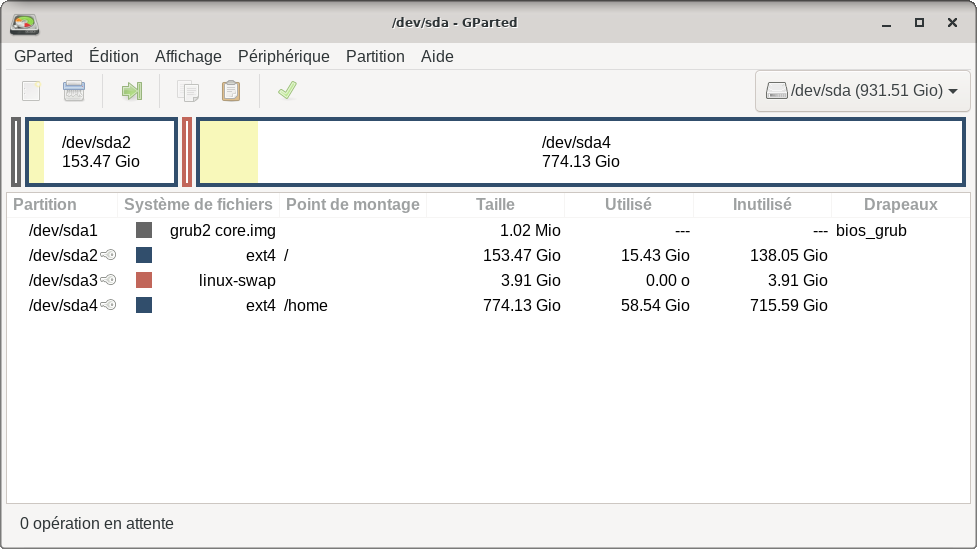Select the /dev/sda4 partition name

[63, 305]
